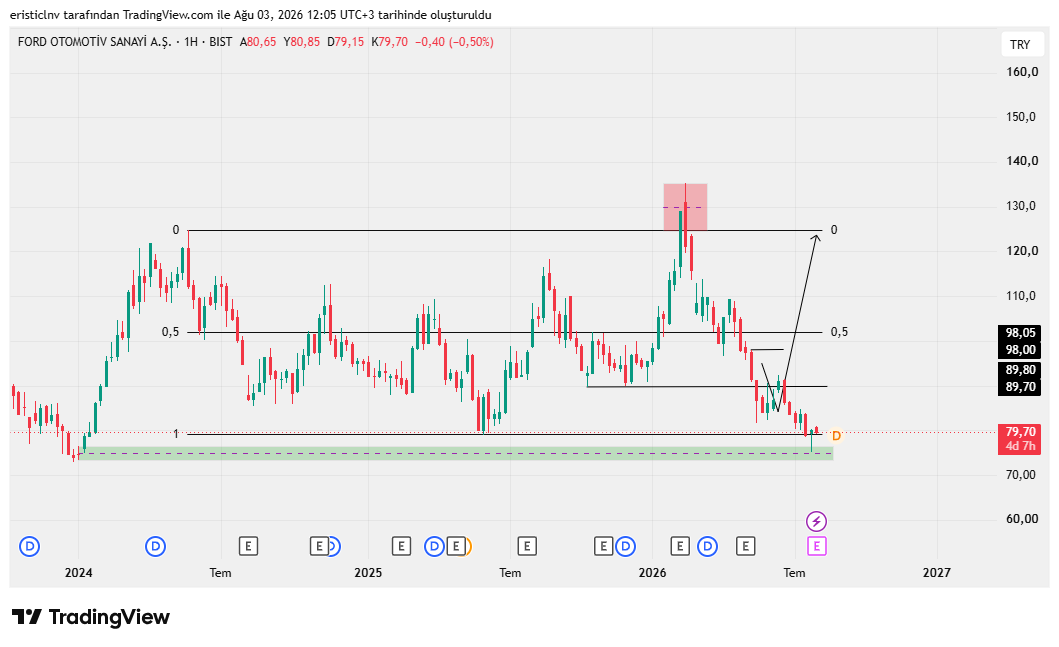Screen dimensions: 1059x647
Task: Click the 98,05 price label on the scale
Action: (x=1020, y=333)
